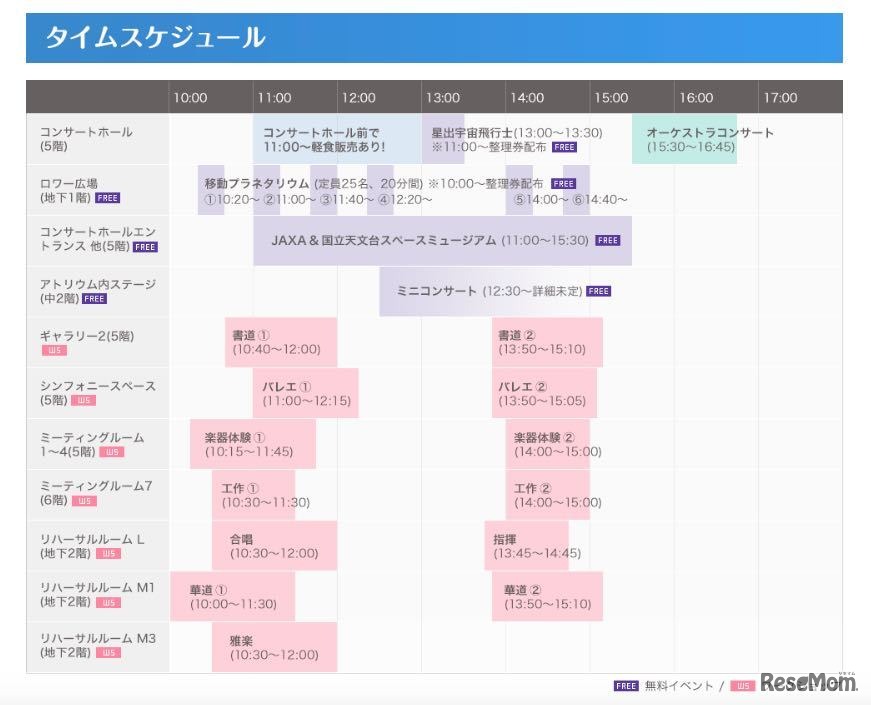
Task: Click the FREE badge beside ロワー広場 row label
Action: (107, 198)
